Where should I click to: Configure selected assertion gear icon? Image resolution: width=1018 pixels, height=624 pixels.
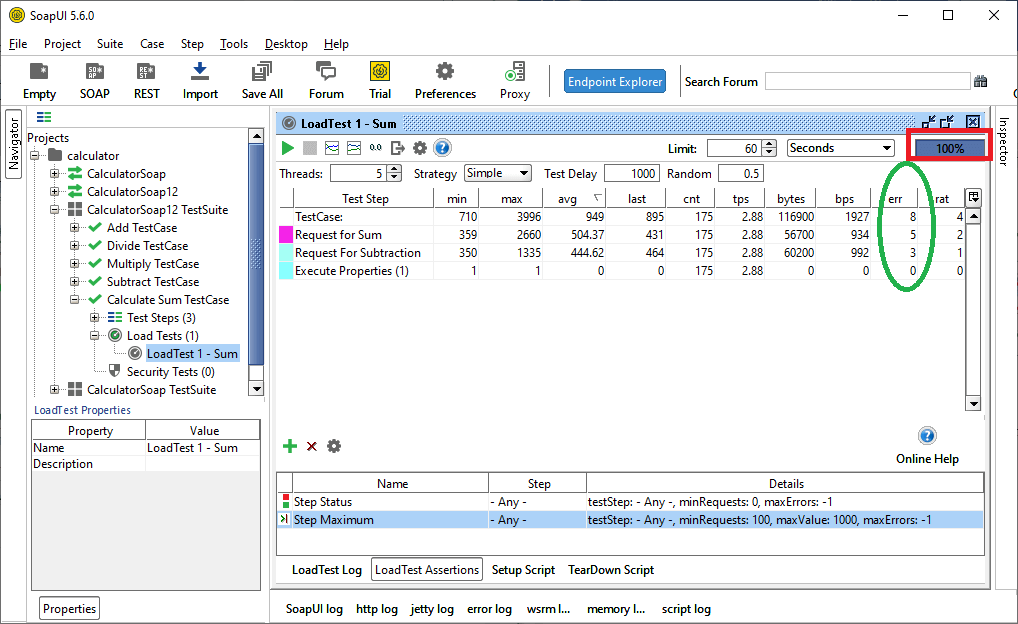click(x=334, y=446)
